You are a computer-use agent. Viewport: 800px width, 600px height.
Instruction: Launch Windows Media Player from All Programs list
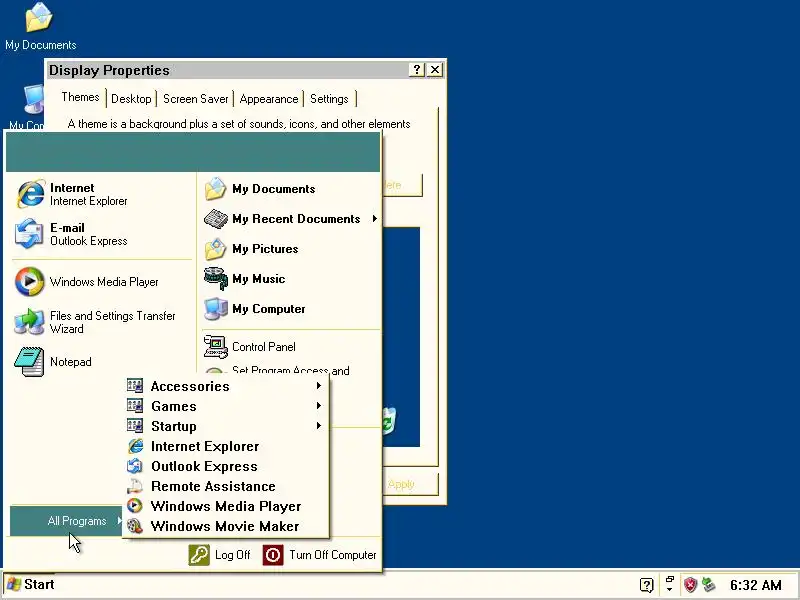click(226, 506)
